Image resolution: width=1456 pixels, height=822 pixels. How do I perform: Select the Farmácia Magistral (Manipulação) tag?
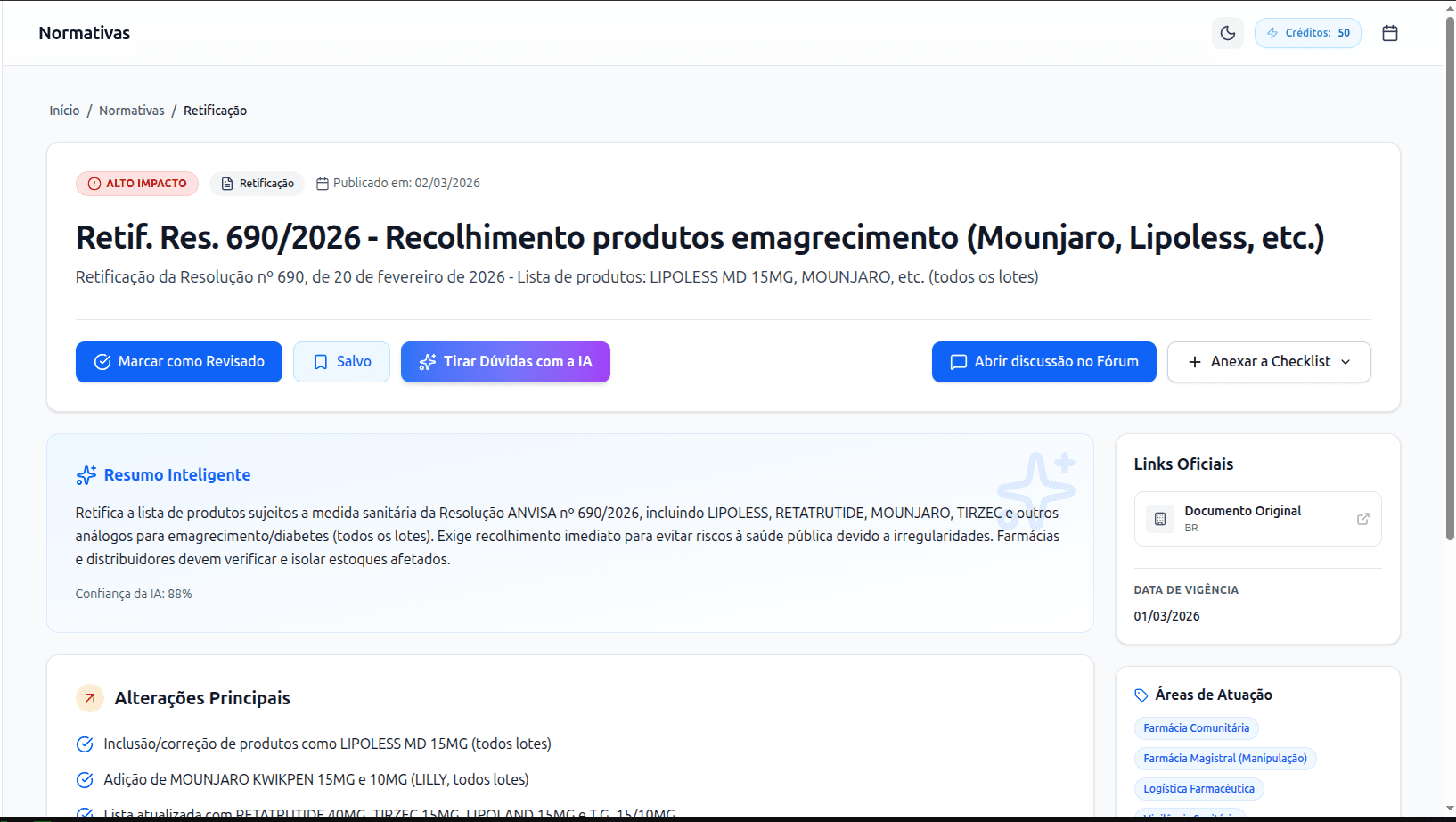[x=1224, y=759]
